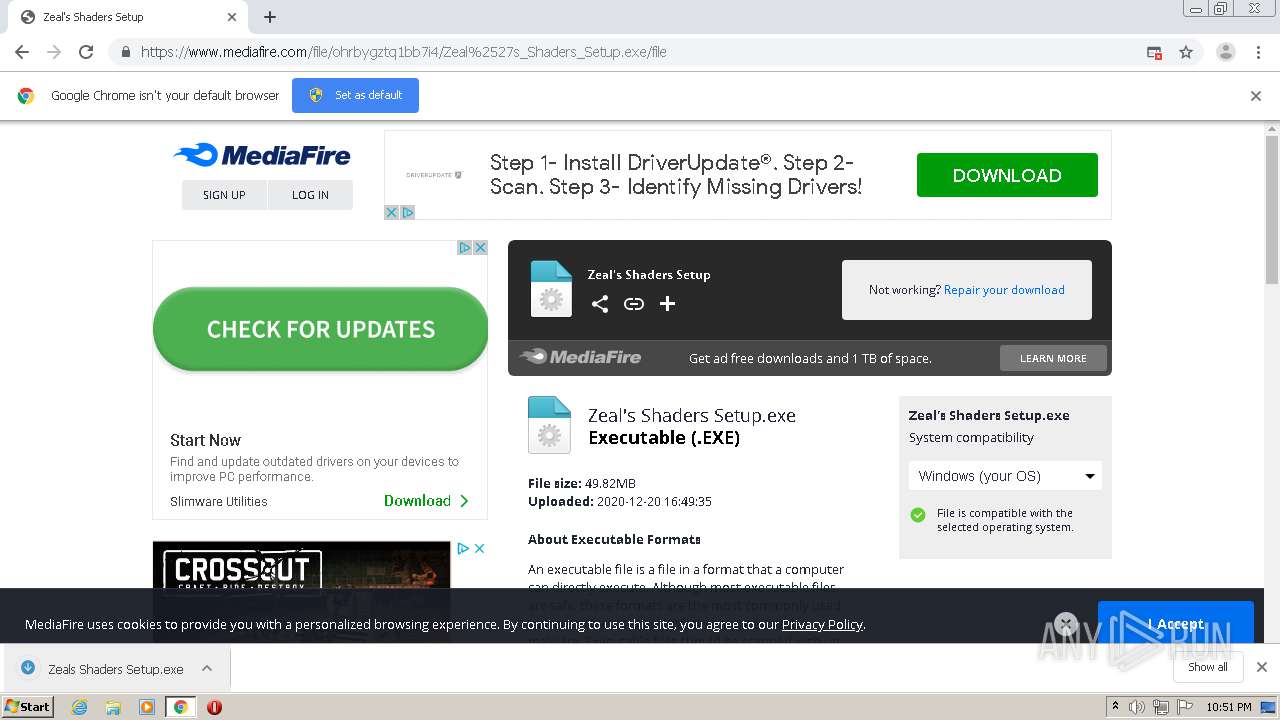Open media player from taskbar
This screenshot has height=720, width=1280.
147,707
